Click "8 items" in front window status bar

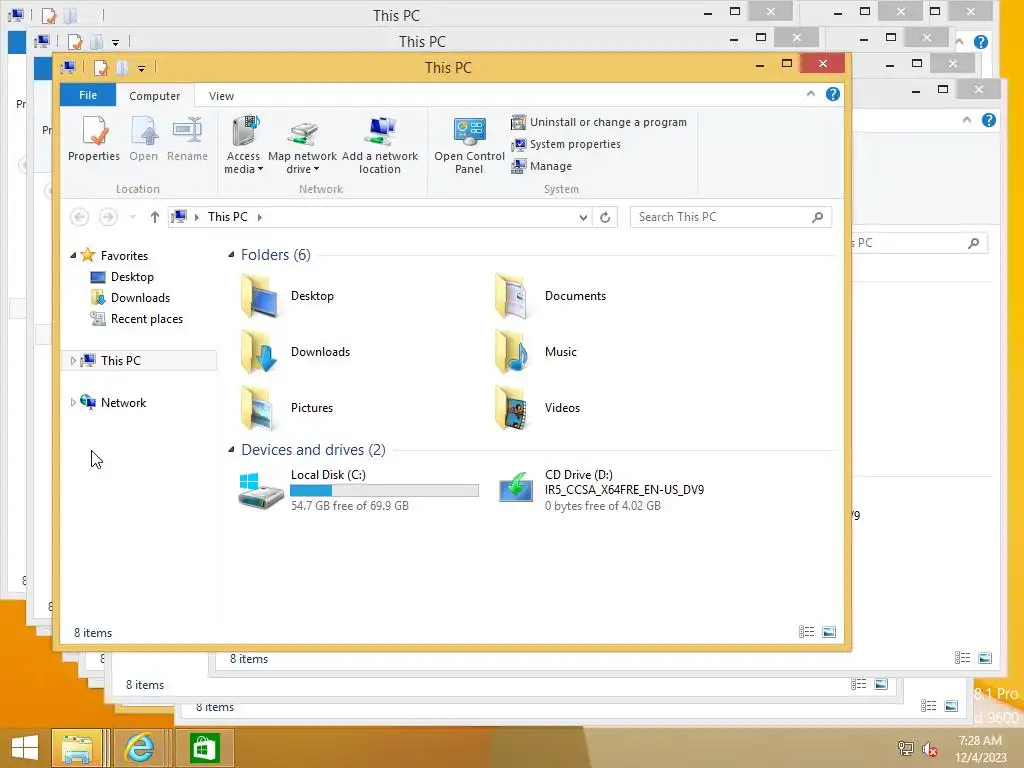pos(93,633)
